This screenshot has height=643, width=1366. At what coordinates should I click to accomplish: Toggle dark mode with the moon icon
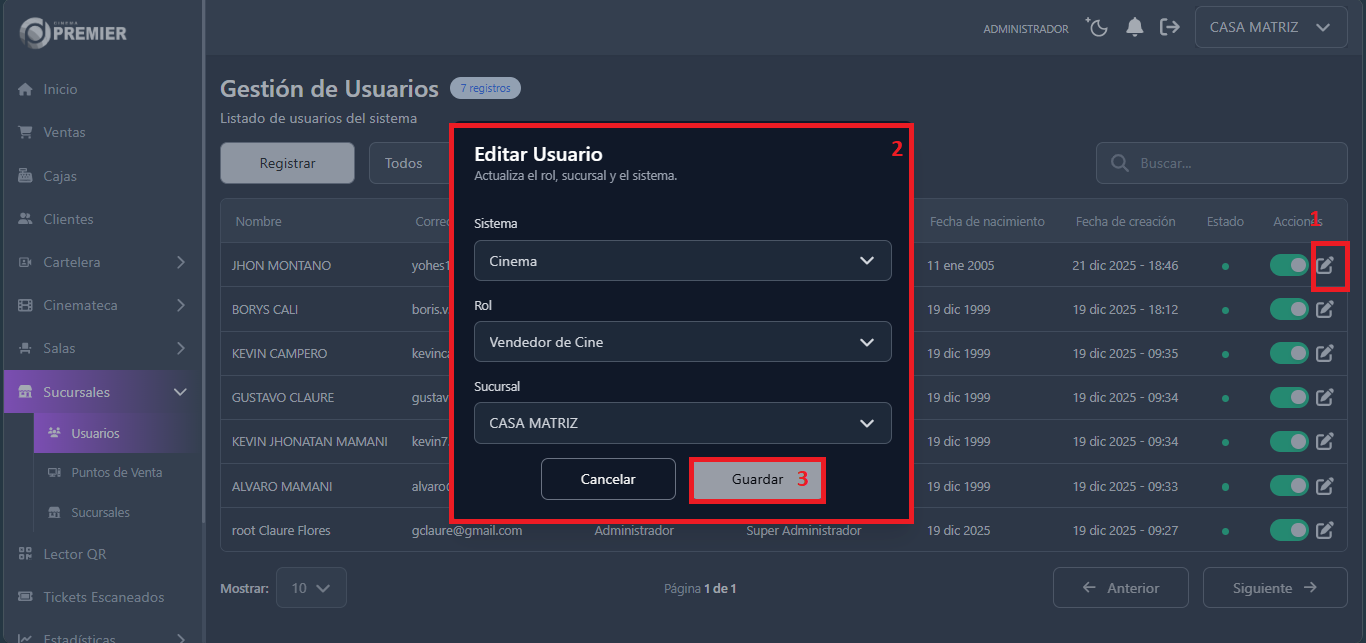(1097, 27)
